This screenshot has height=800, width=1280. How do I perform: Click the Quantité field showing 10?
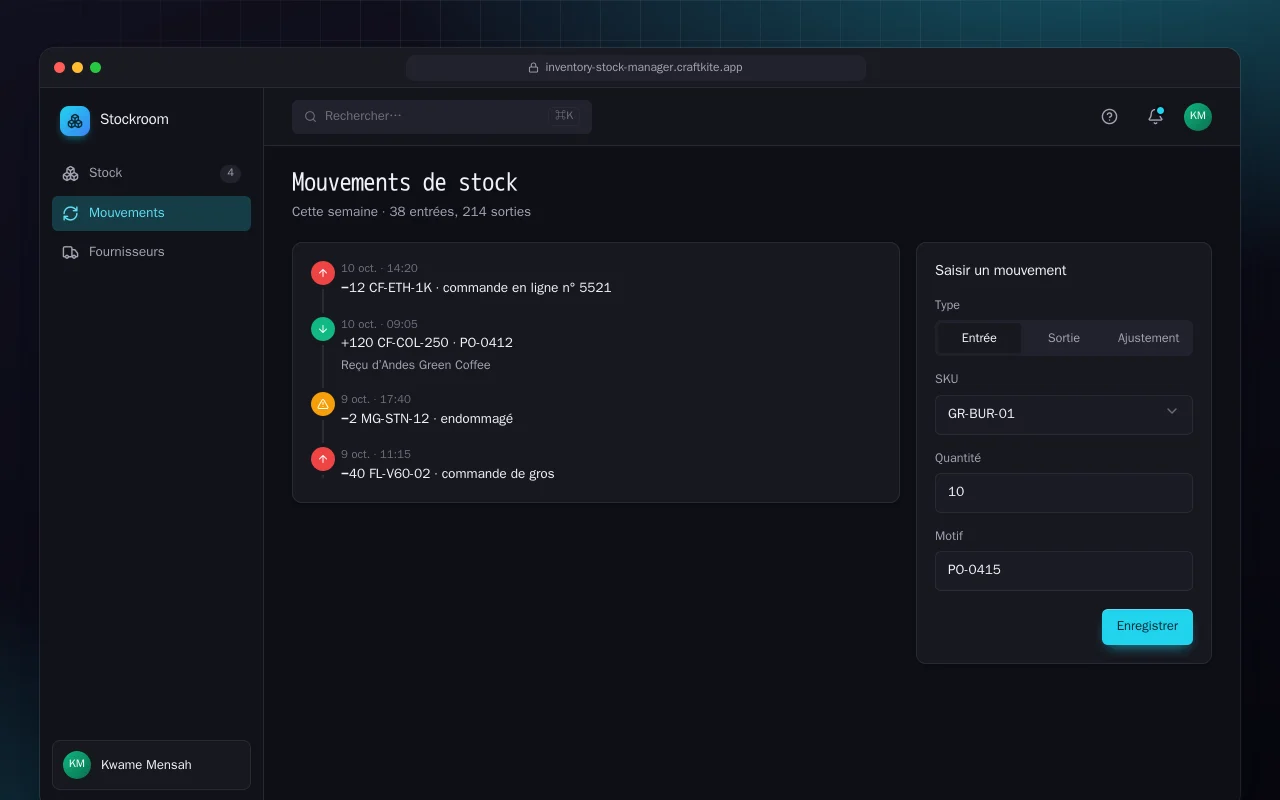[x=1064, y=492]
